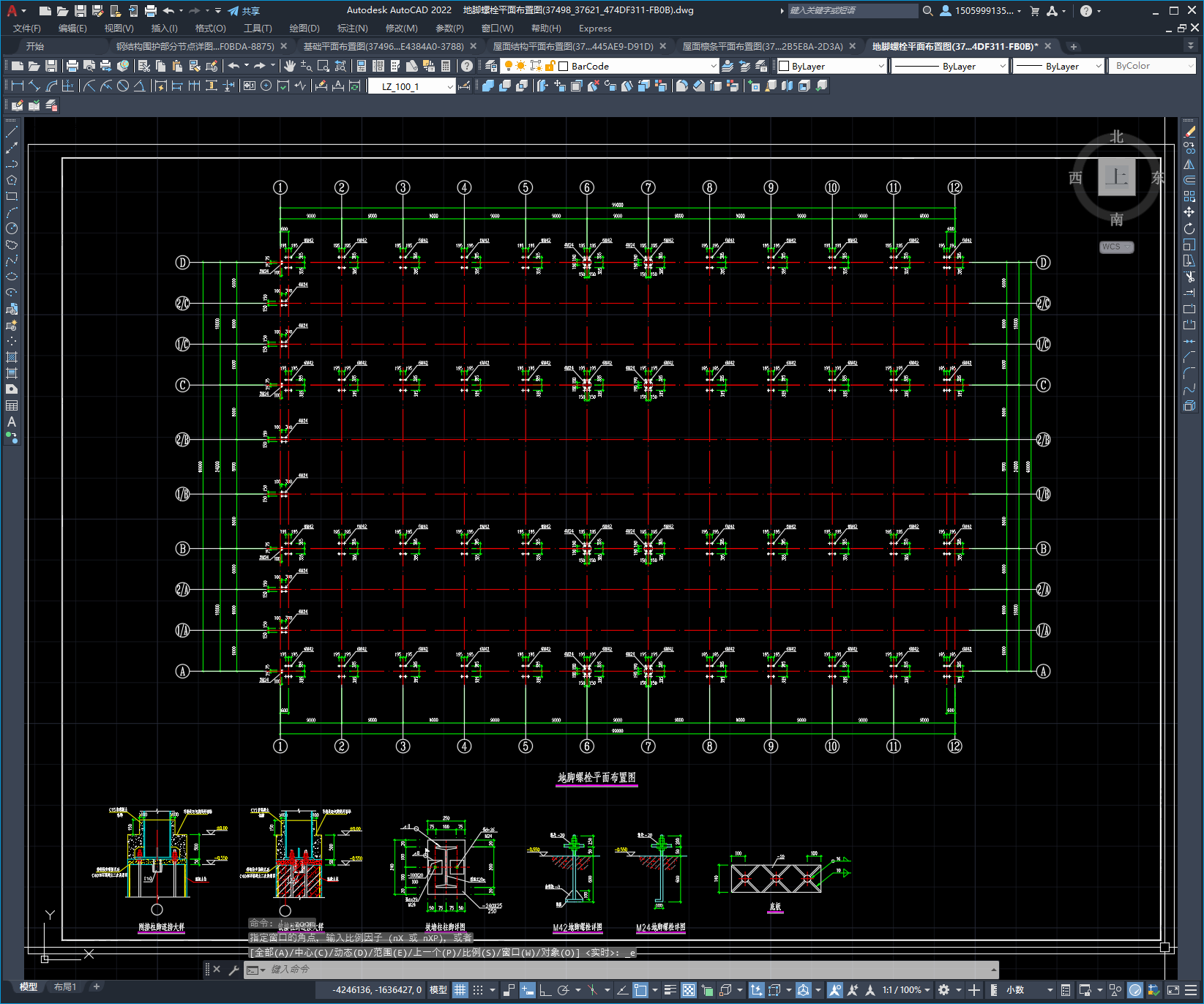Open the Layer Properties Manager icon

click(x=490, y=66)
